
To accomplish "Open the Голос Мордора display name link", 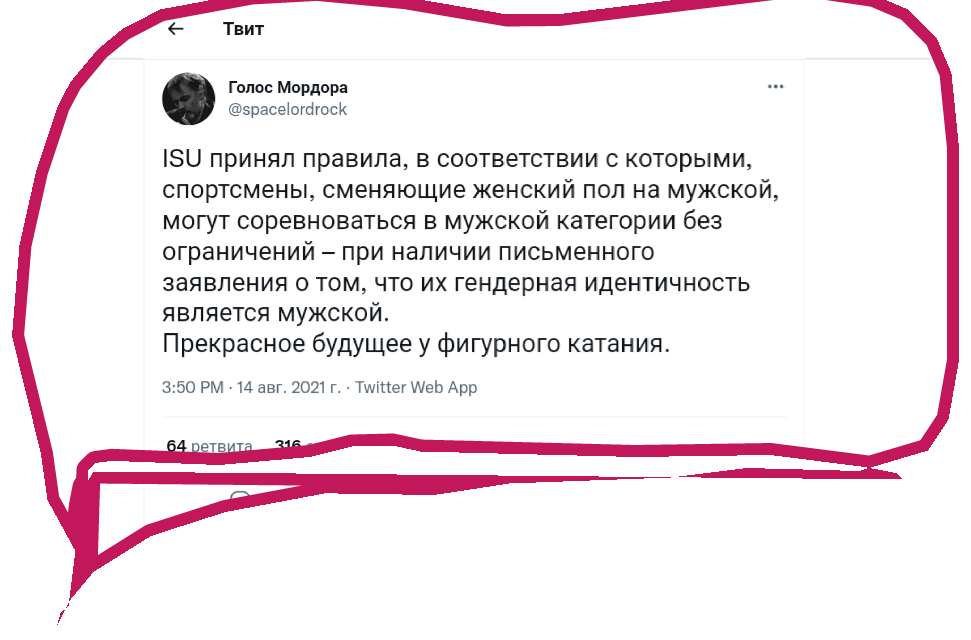I will (x=288, y=87).
